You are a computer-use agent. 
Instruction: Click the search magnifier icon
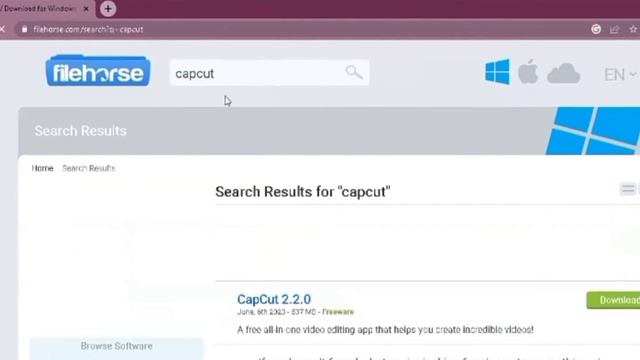[354, 72]
